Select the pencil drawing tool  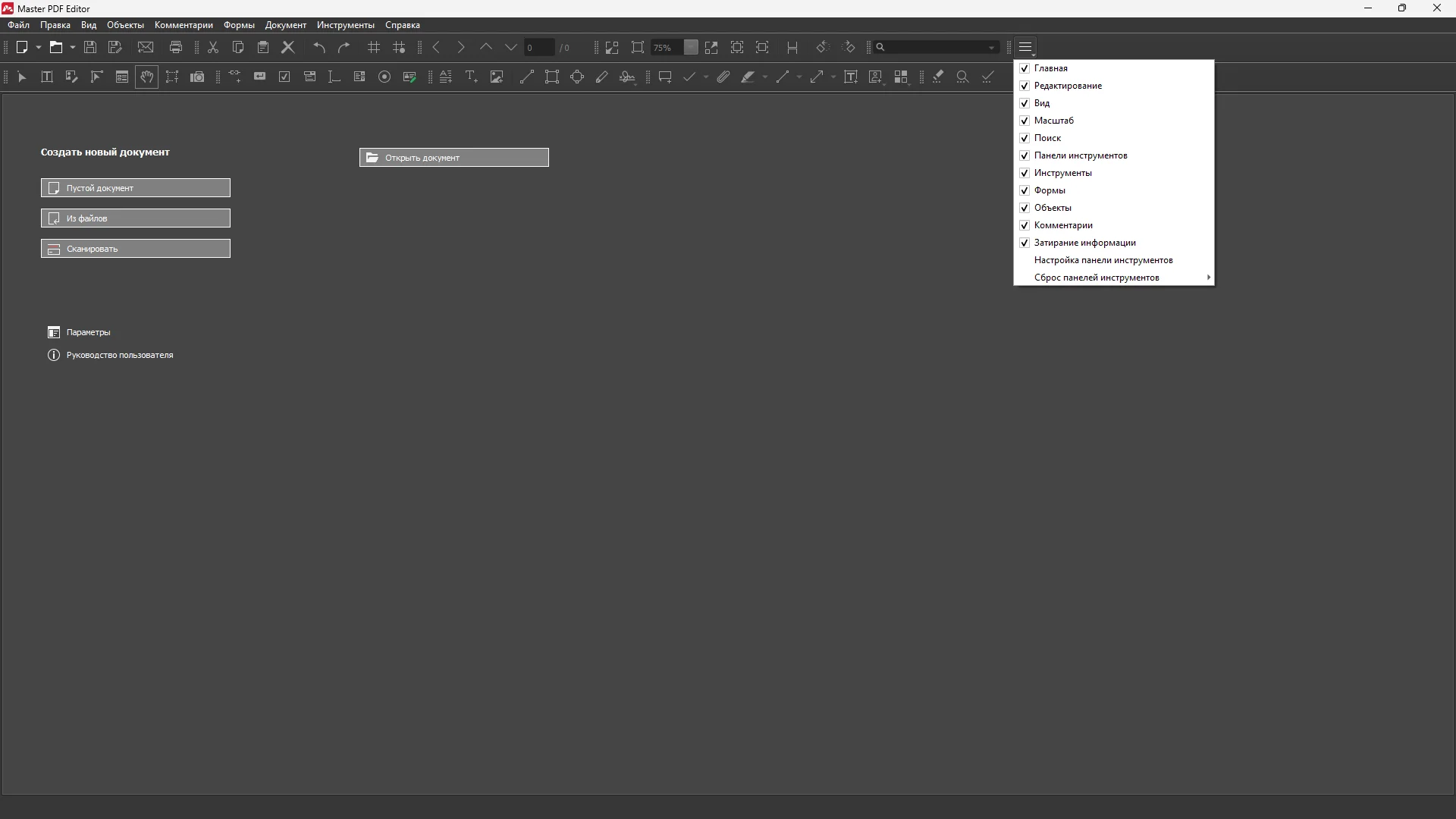pos(602,77)
